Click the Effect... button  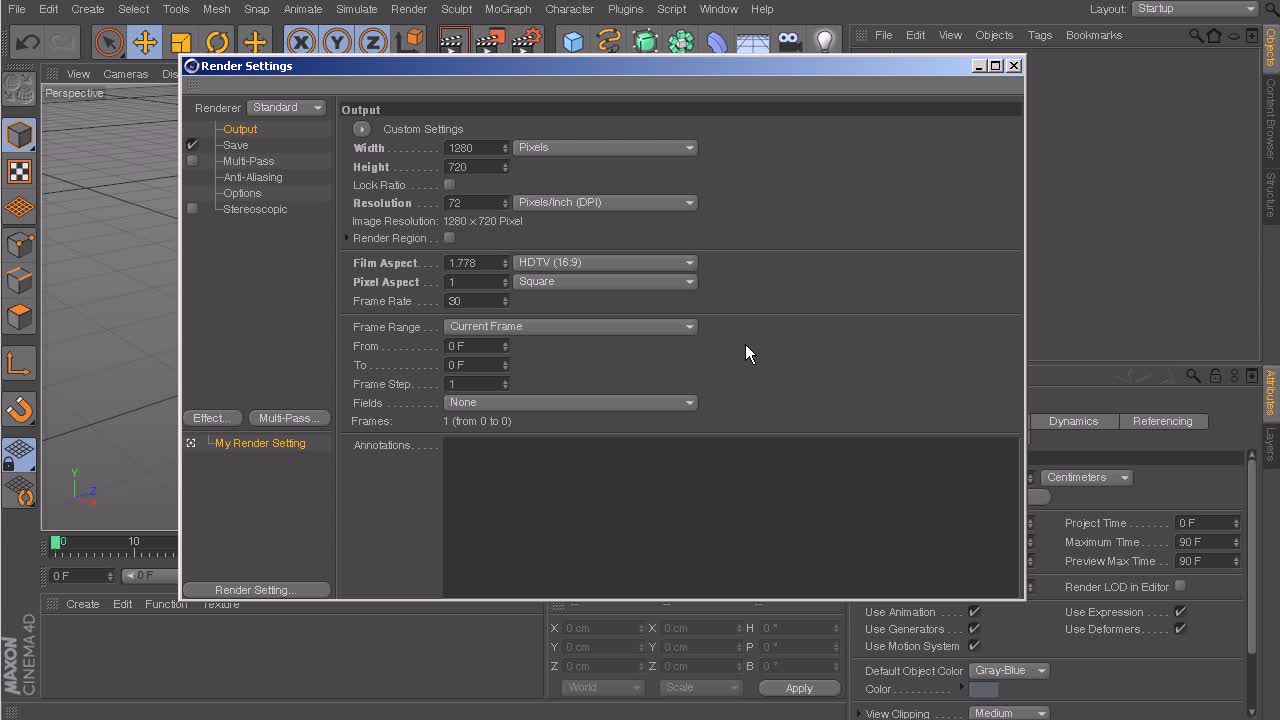point(213,418)
